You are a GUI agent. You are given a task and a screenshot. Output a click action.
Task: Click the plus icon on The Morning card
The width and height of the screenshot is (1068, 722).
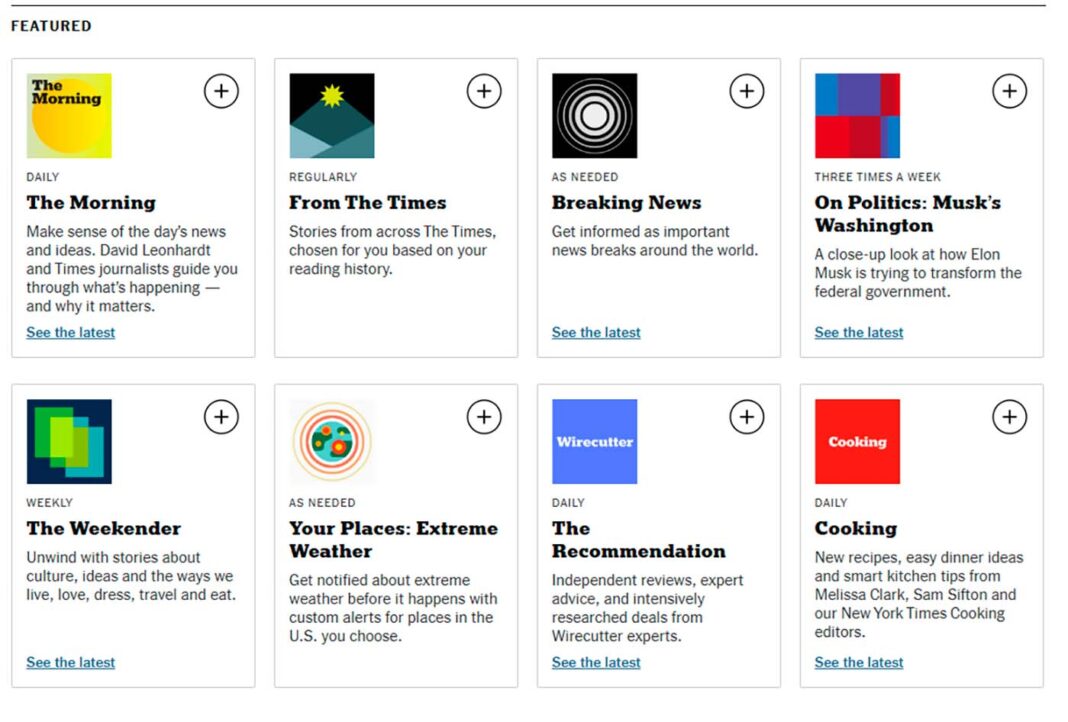pos(221,91)
